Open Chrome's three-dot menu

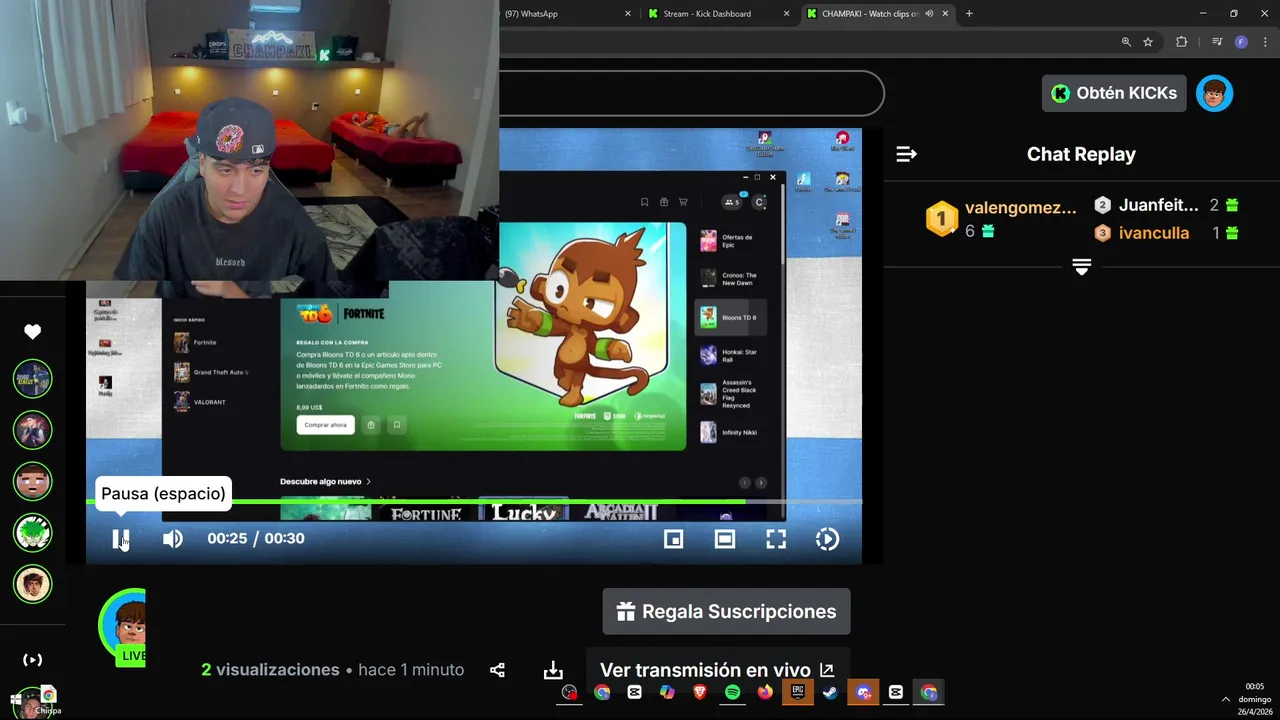coord(1264,42)
